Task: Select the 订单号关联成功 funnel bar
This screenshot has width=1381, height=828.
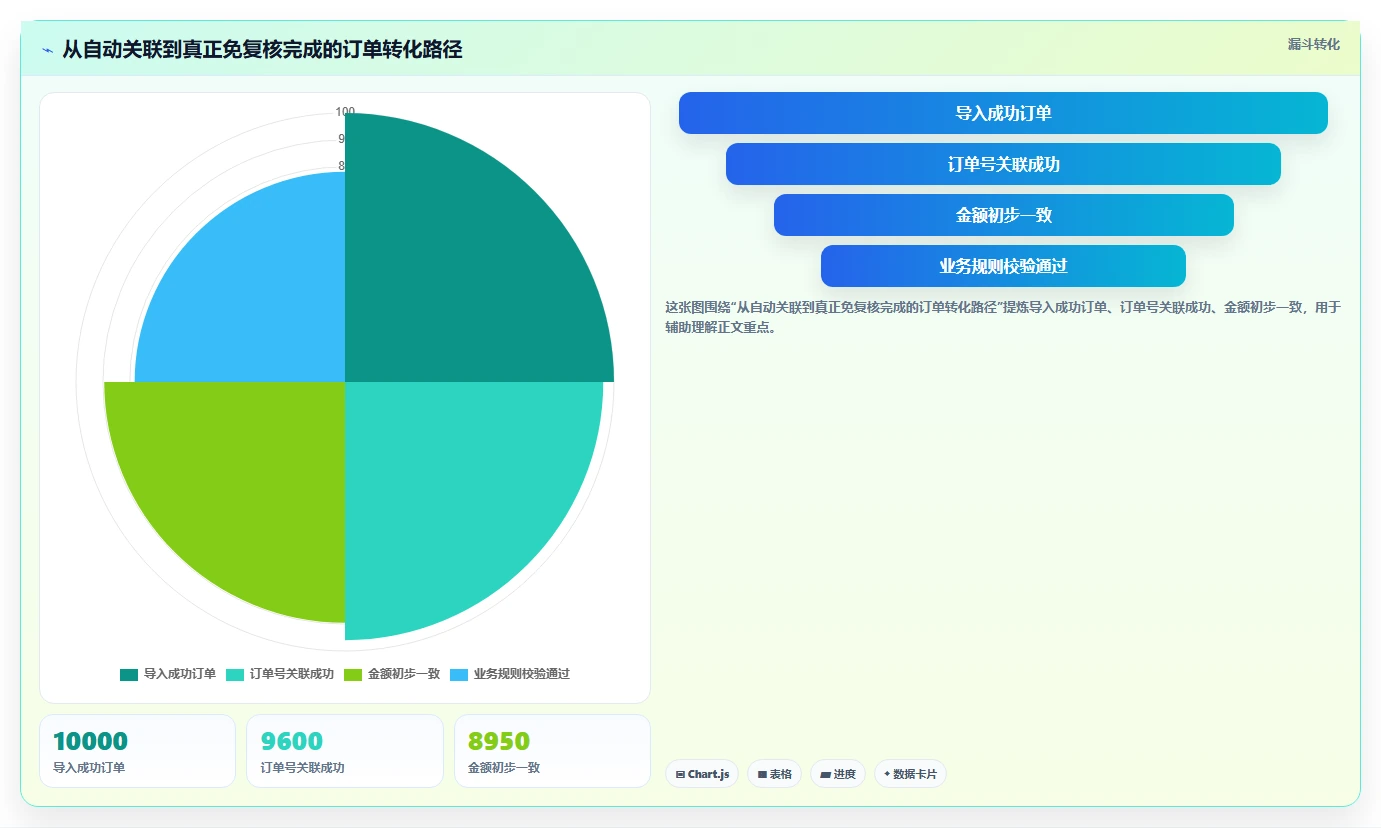Action: [1003, 164]
